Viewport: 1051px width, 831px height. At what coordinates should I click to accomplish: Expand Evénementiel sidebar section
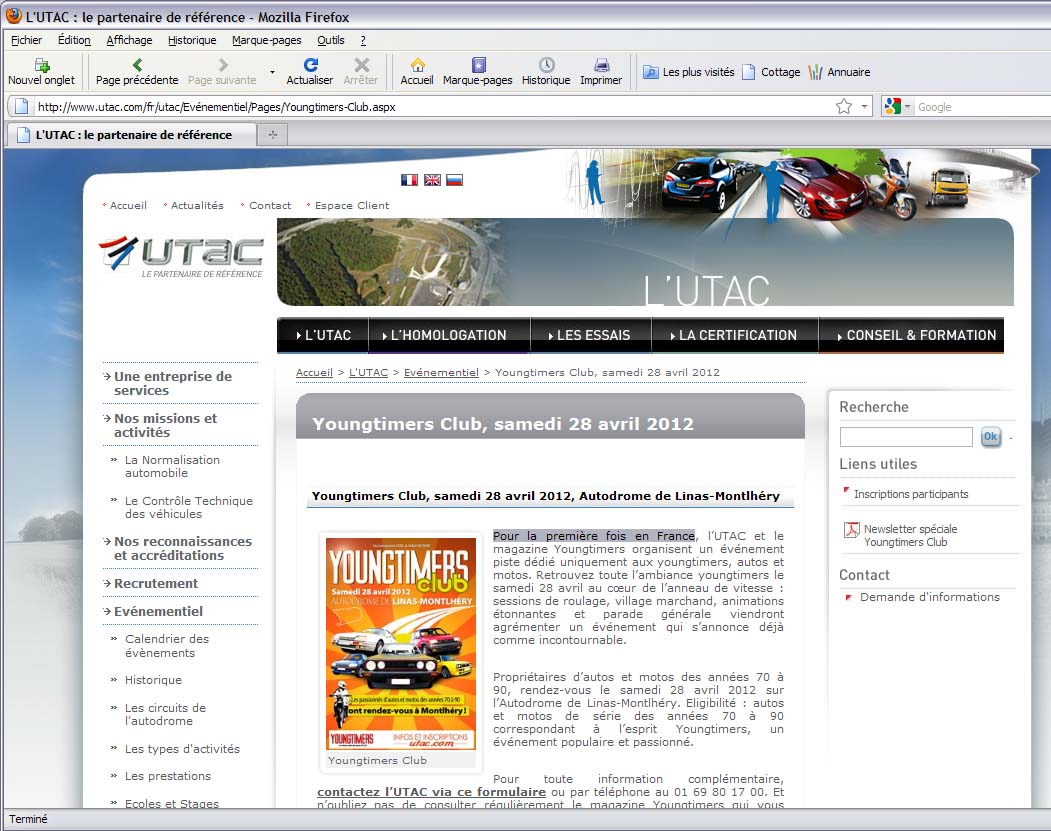(x=158, y=611)
